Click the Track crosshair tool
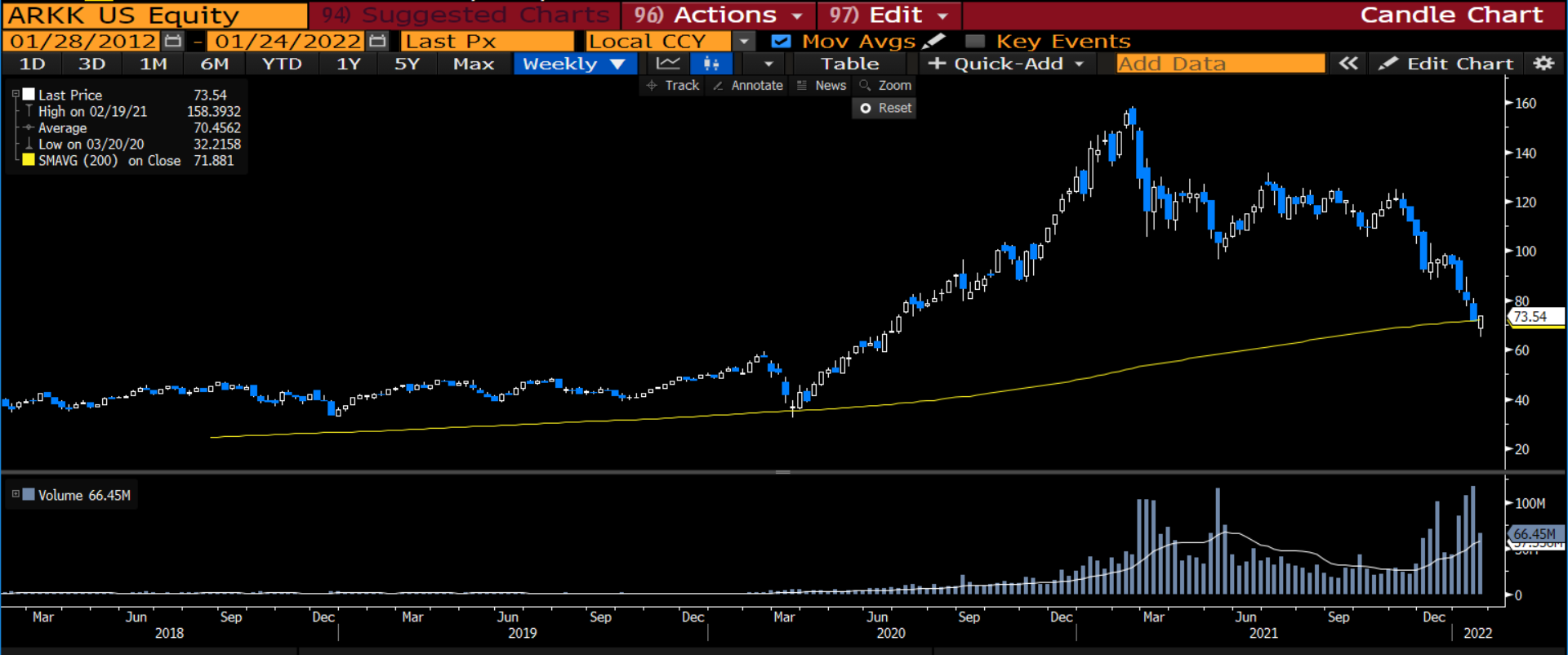This screenshot has width=1568, height=655. coord(673,85)
